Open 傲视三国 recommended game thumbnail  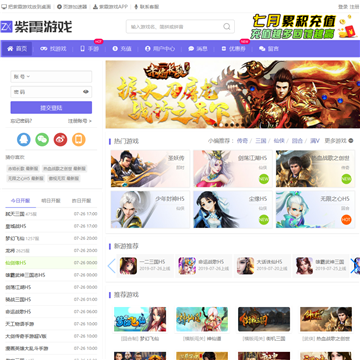264,319
